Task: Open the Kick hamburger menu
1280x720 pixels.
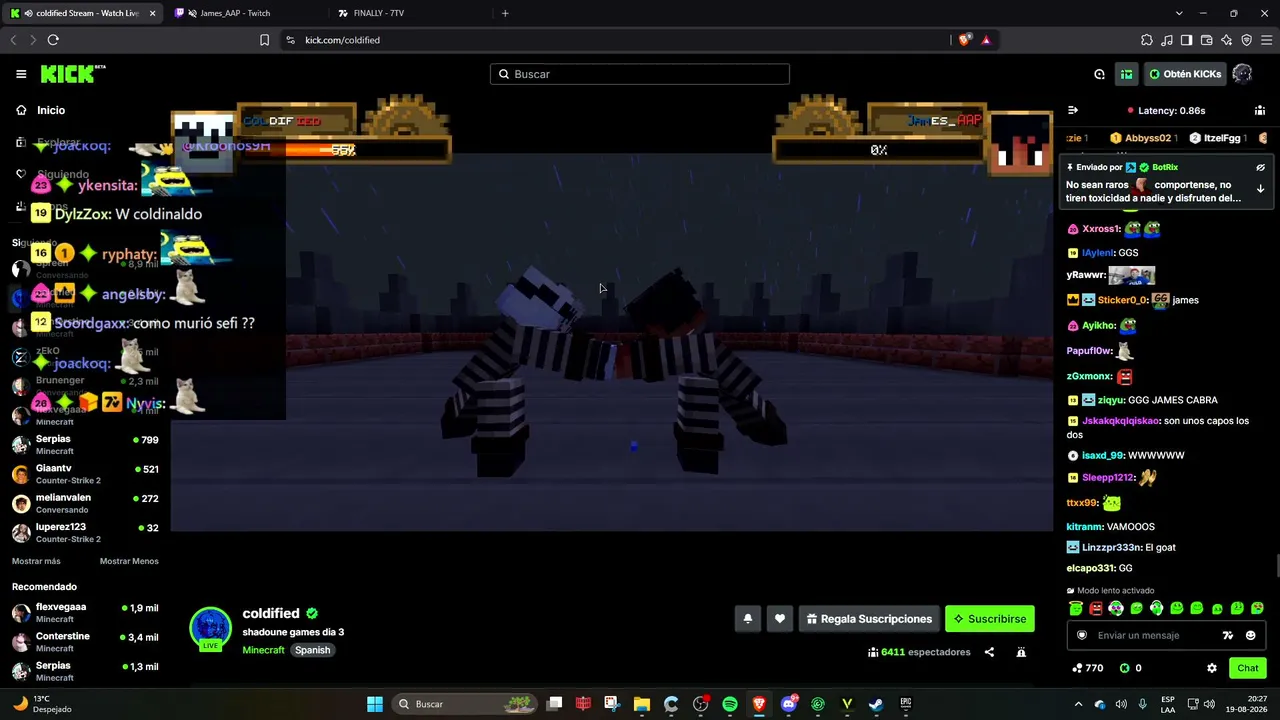Action: point(21,74)
